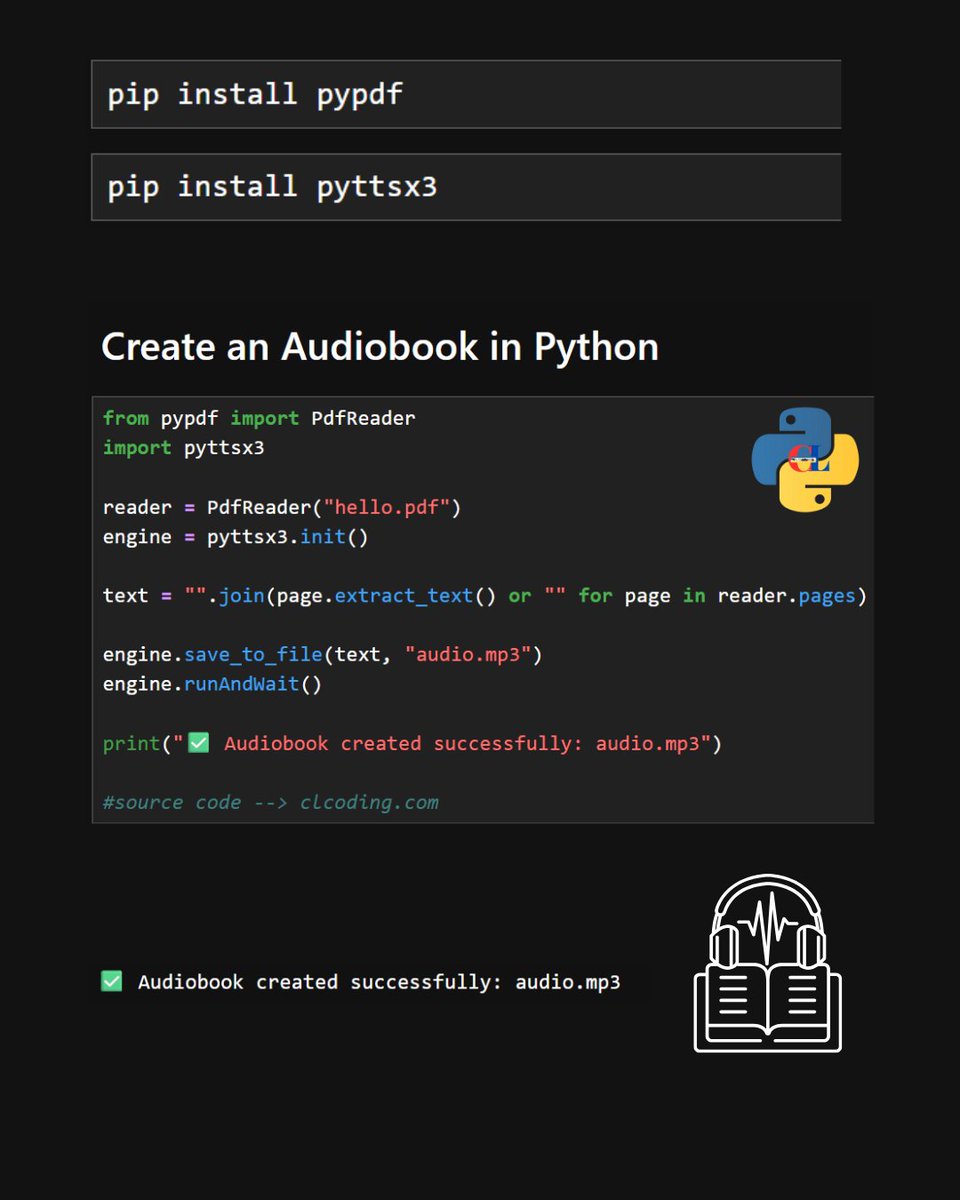Image resolution: width=960 pixels, height=1200 pixels.
Task: Click the 'engine.runAndWait()' code line
Action: [213, 685]
